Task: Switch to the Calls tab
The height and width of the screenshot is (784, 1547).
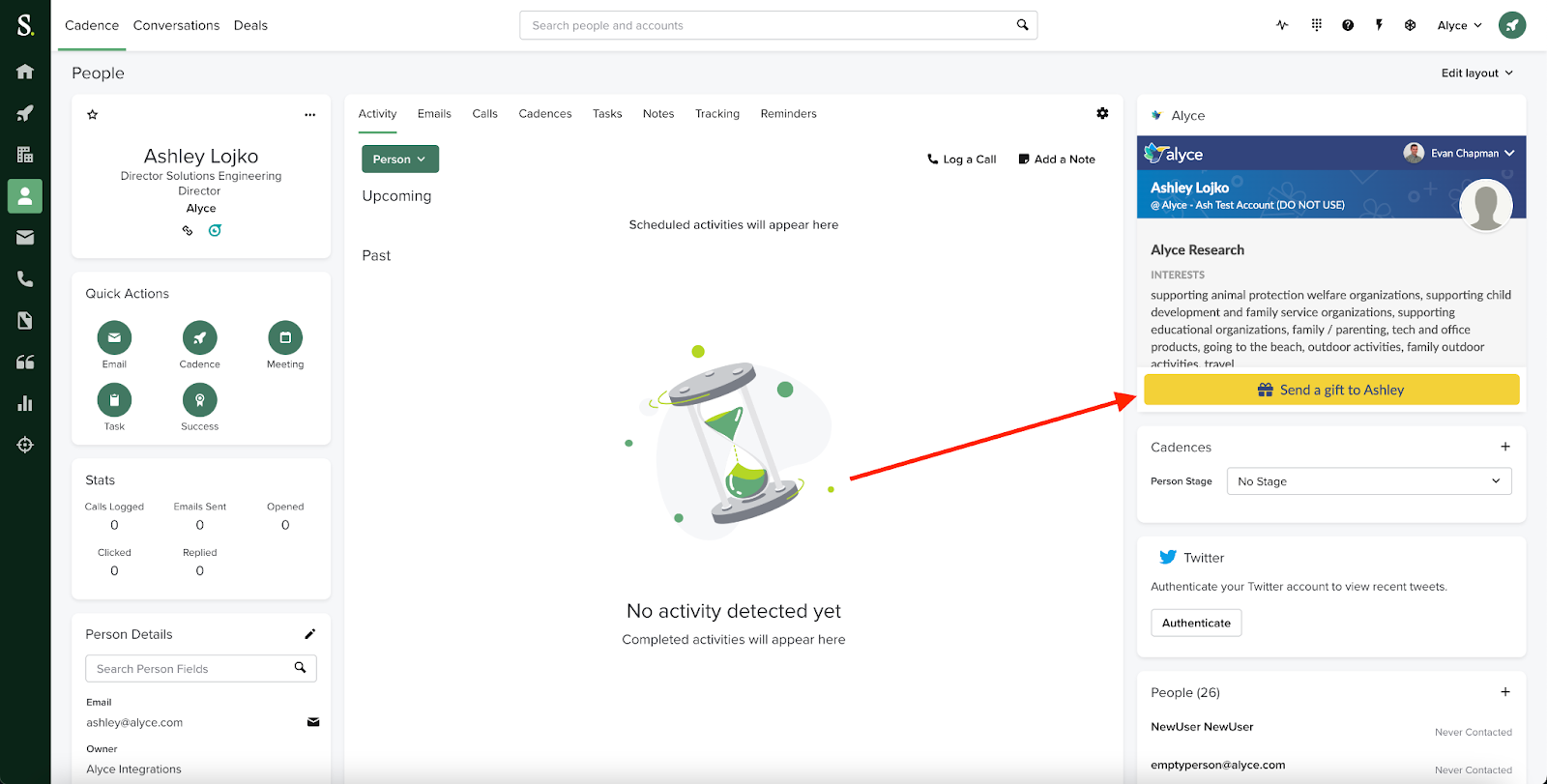Action: tap(485, 114)
